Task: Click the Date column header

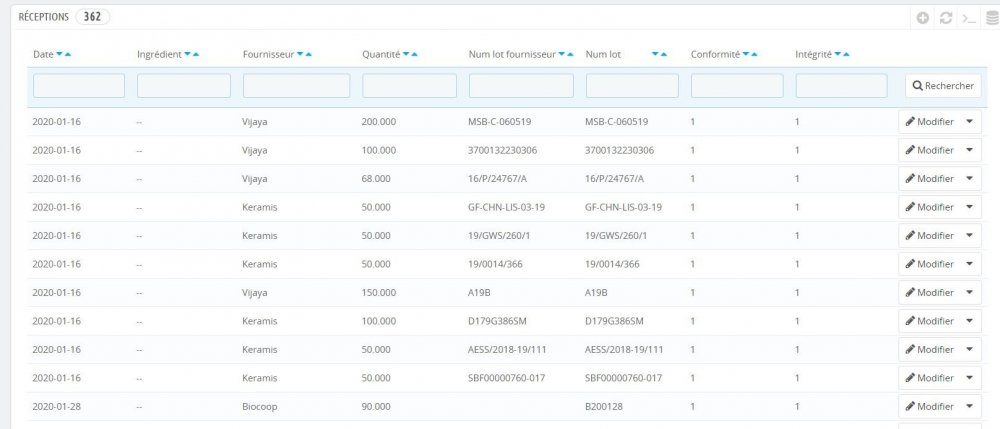Action: tap(43, 55)
